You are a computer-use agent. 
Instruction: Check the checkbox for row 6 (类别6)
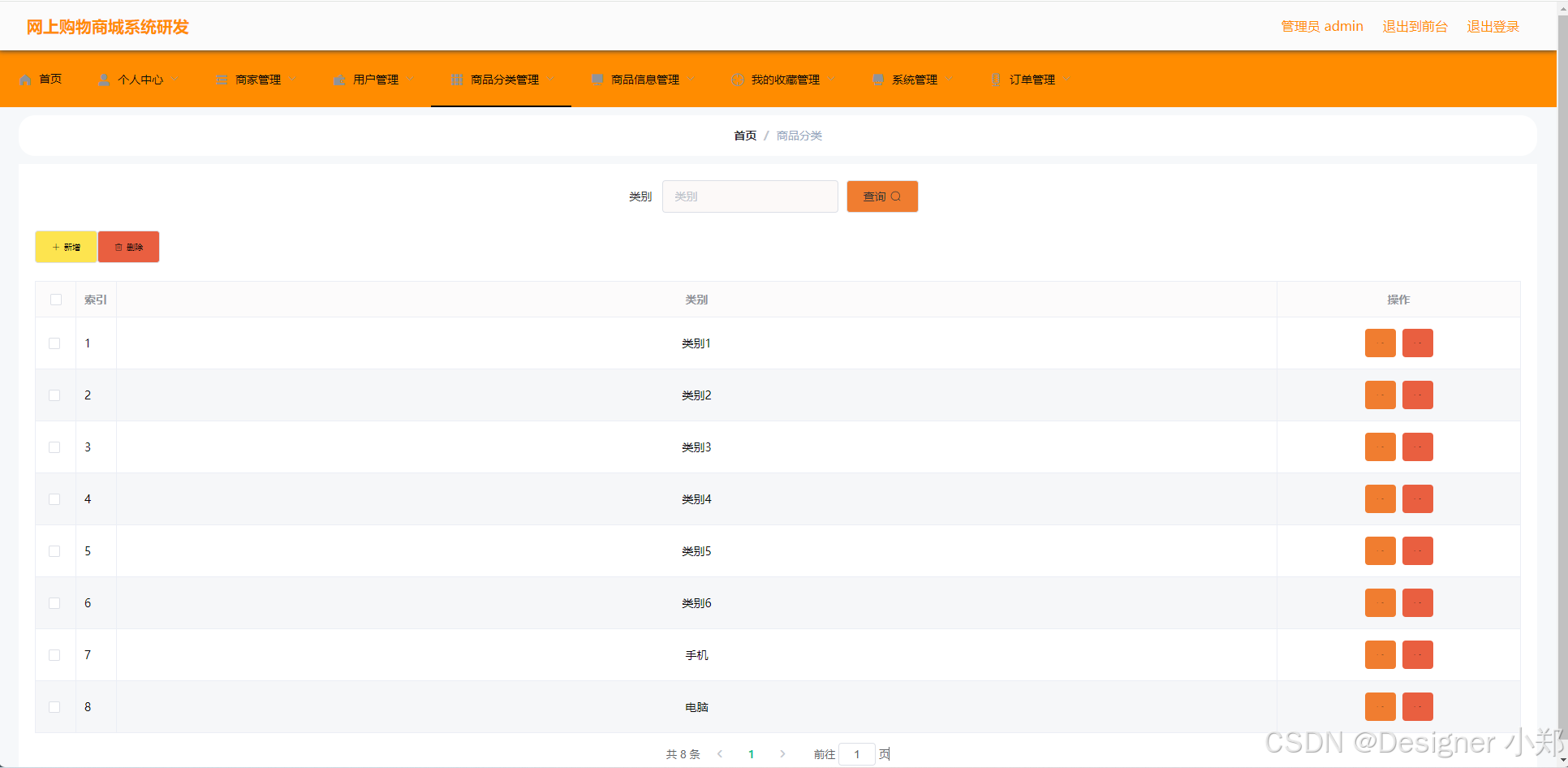[54, 603]
